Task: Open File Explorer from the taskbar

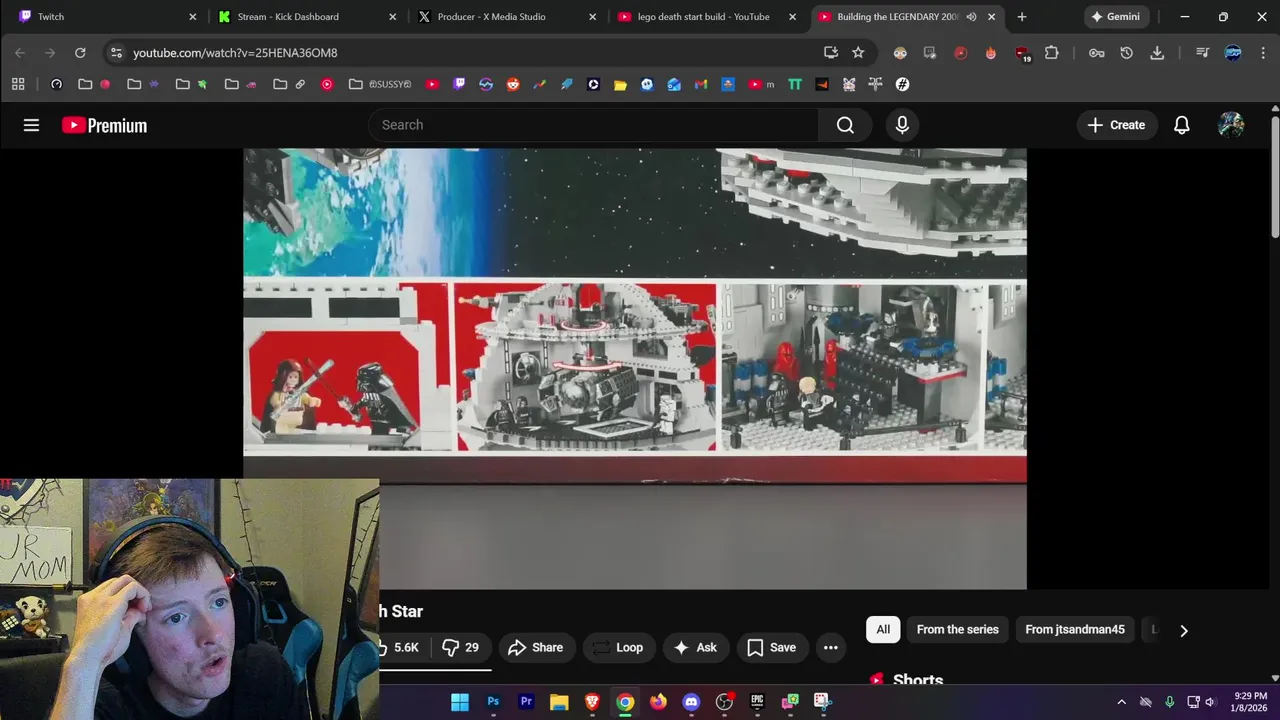Action: 559,702
